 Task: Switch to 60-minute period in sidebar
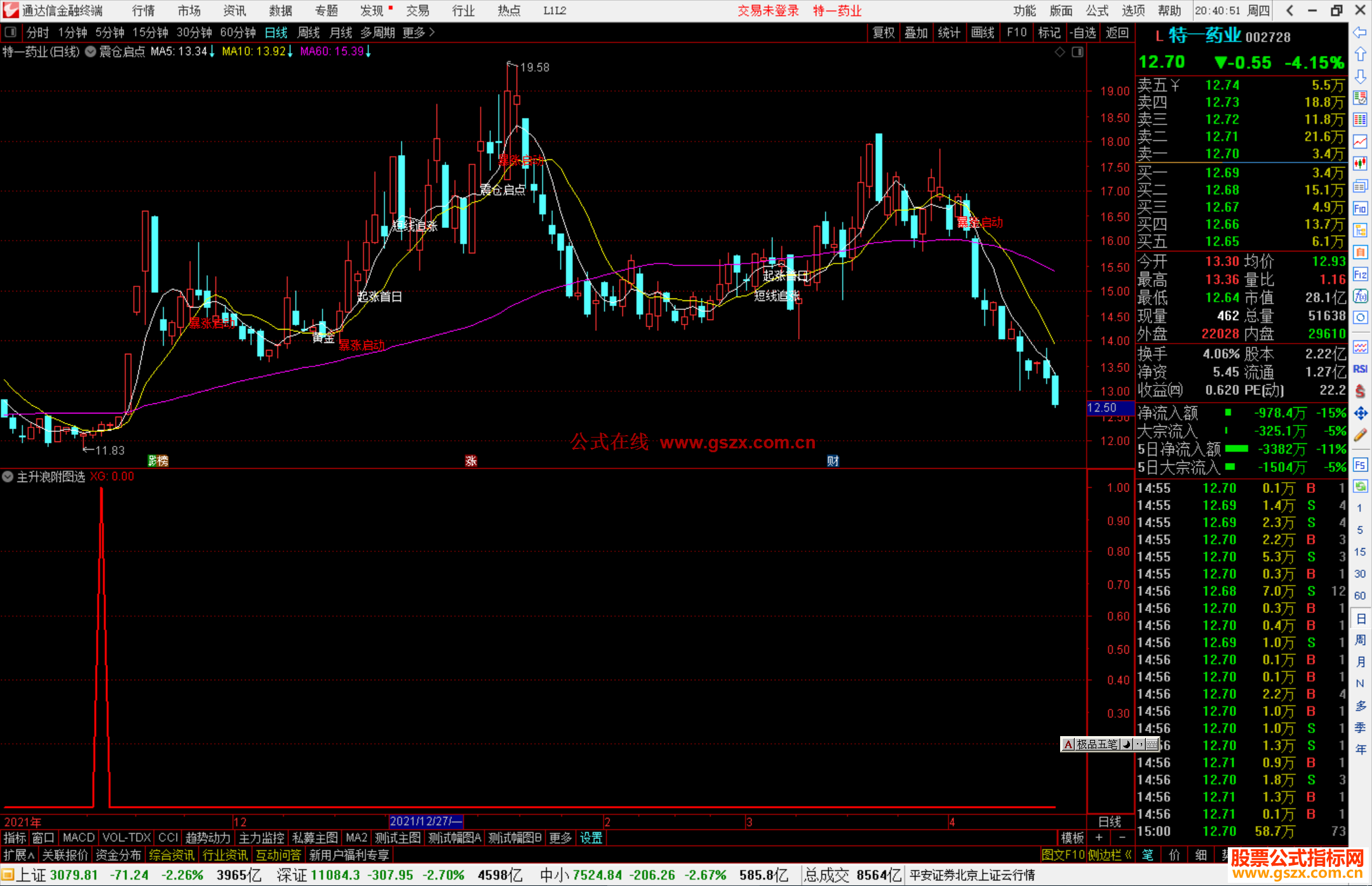point(1359,596)
